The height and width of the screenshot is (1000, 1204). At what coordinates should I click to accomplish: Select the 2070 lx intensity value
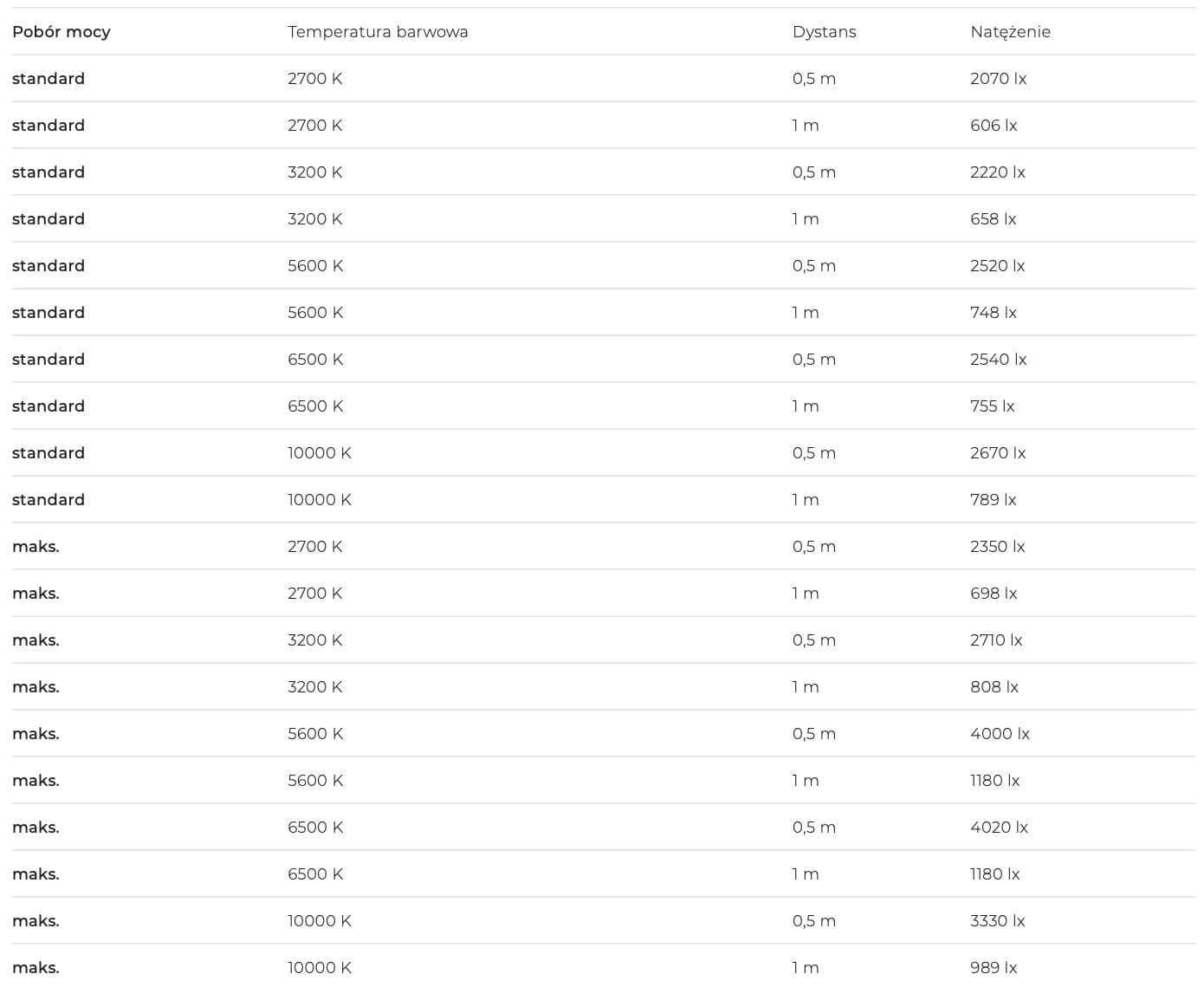(998, 79)
